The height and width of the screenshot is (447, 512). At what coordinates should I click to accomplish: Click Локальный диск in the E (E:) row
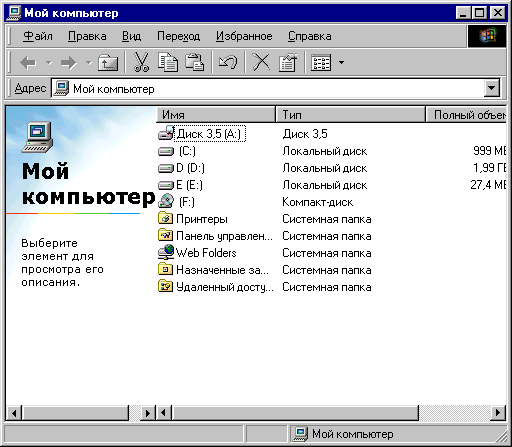pyautogui.click(x=325, y=185)
